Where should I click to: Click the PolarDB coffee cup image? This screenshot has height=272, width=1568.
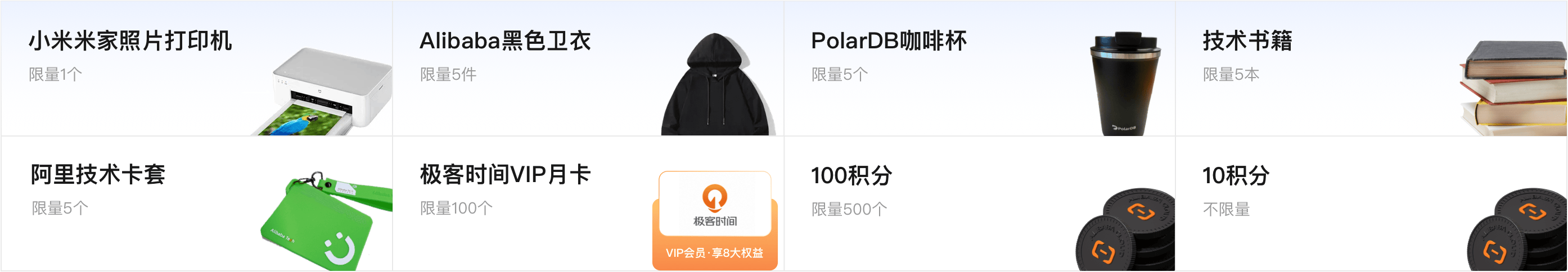pos(1125,83)
